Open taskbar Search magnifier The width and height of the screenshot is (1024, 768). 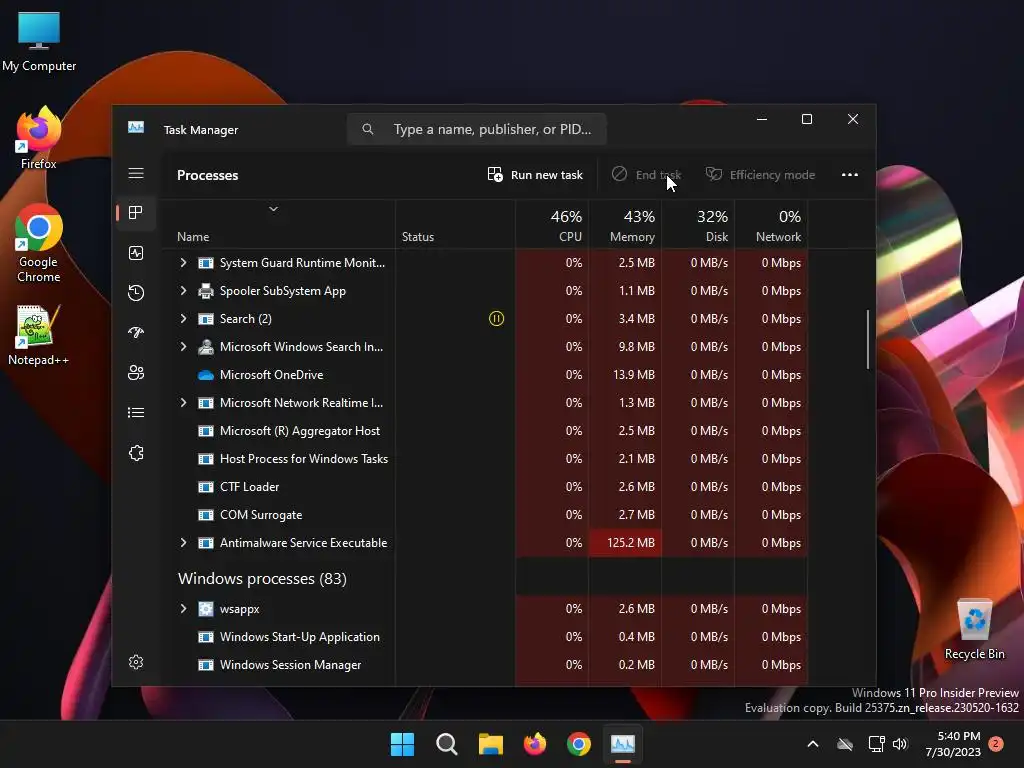447,744
